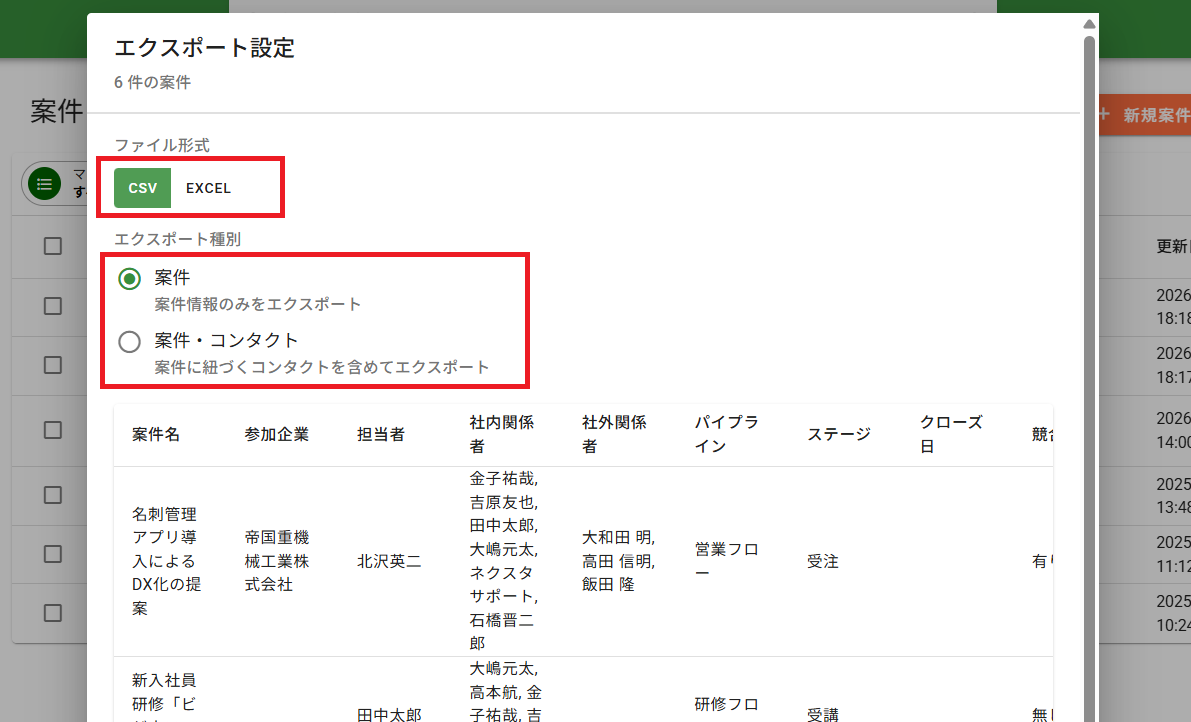The width and height of the screenshot is (1191, 722).
Task: Click the パイプライン column header
Action: pos(727,434)
